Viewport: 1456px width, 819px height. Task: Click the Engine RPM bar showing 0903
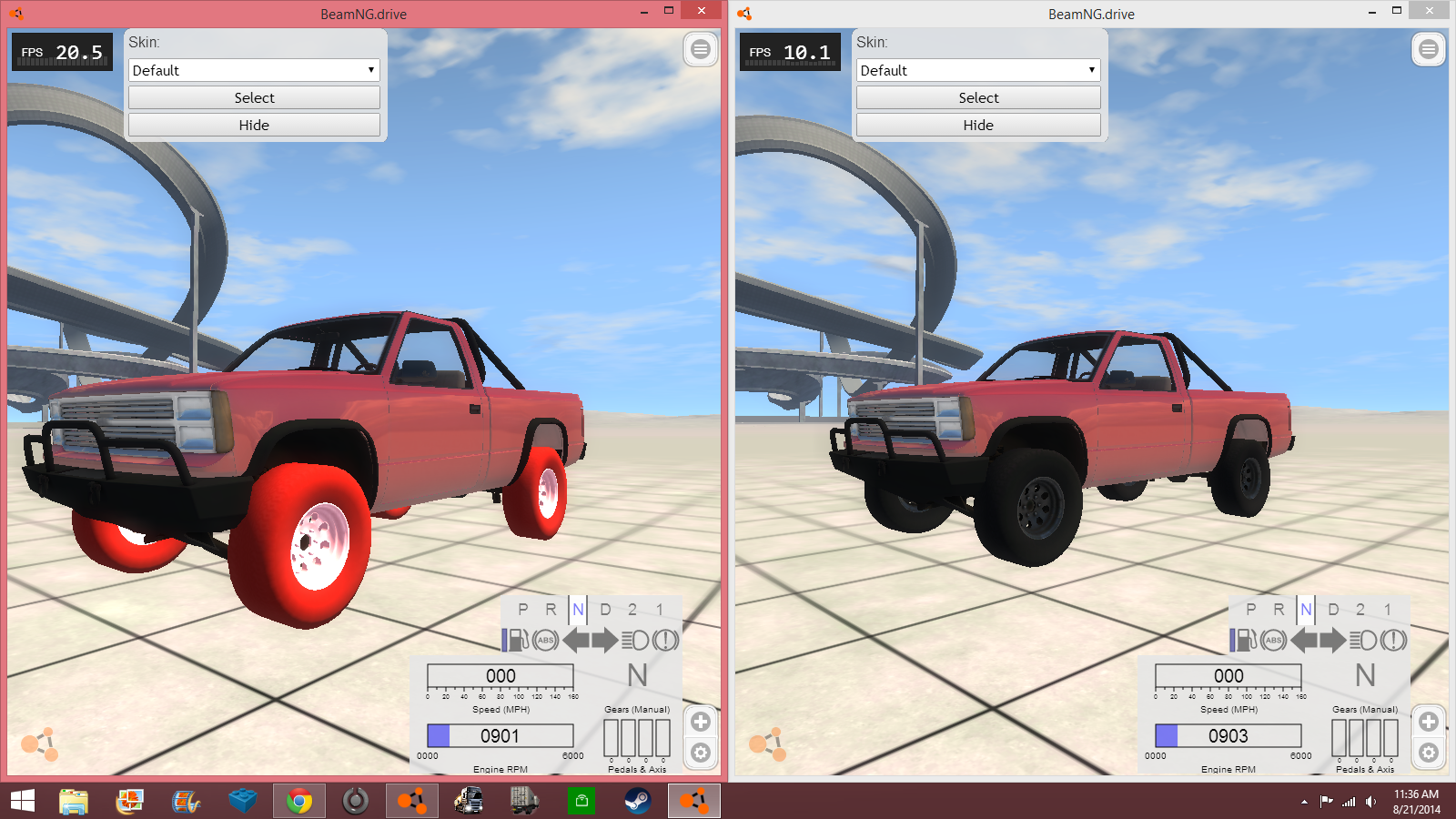click(1228, 735)
